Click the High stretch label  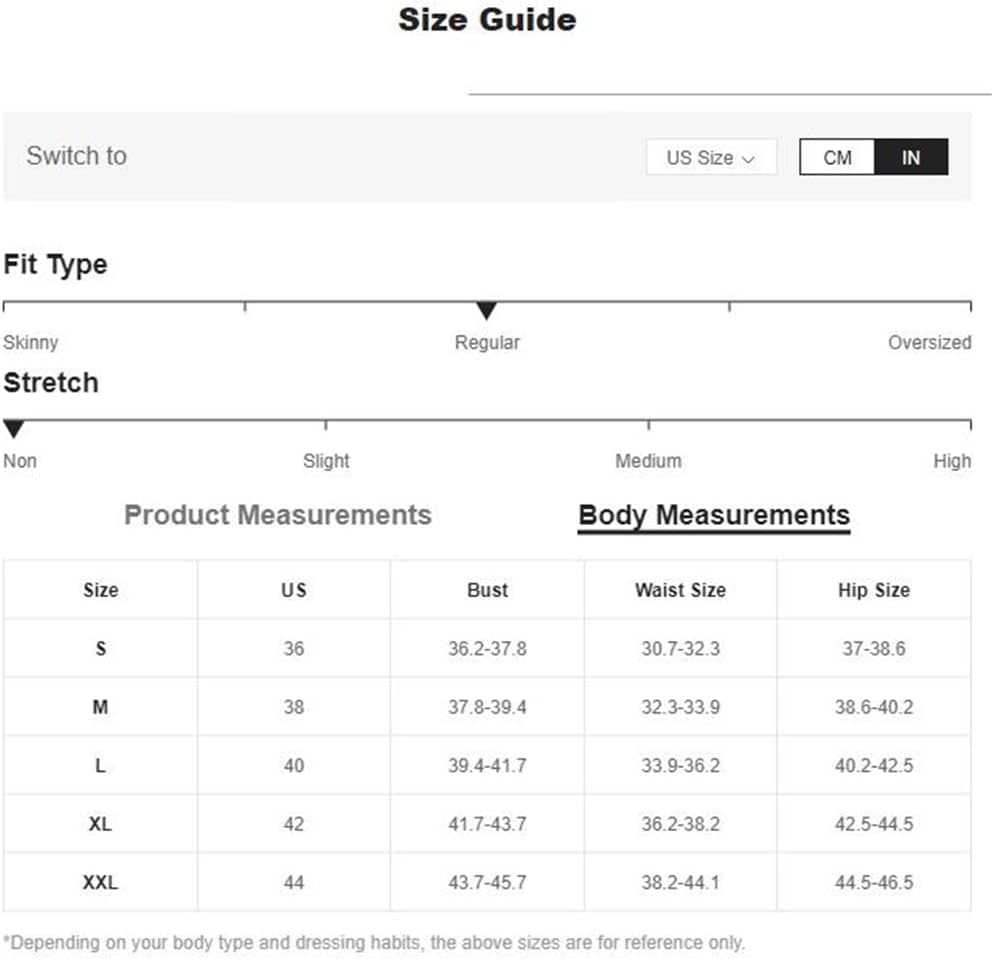tap(951, 461)
